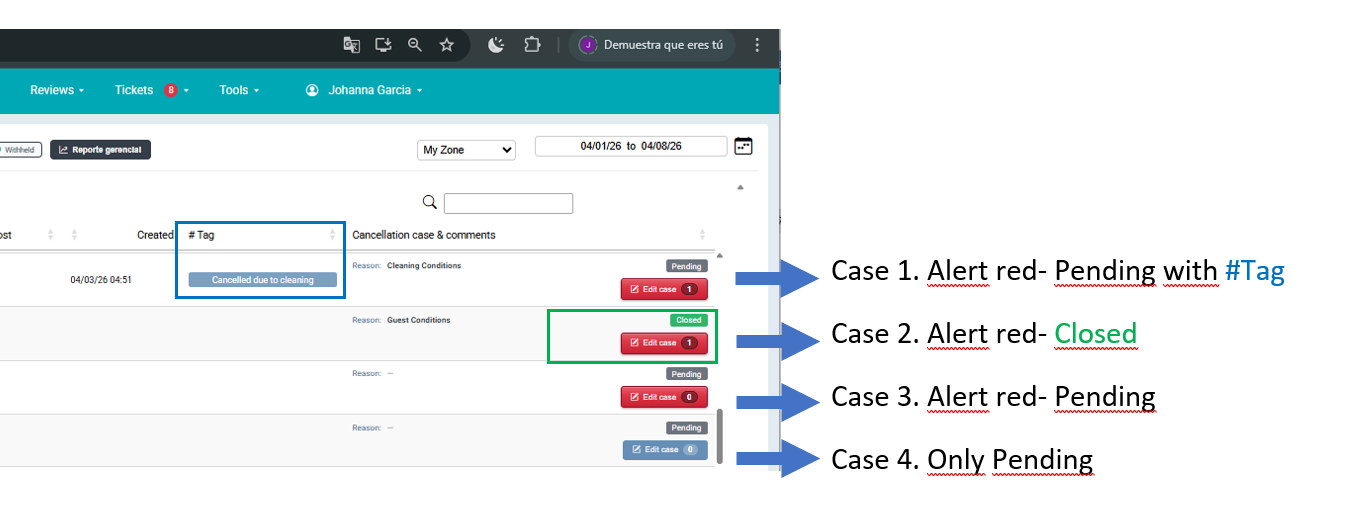
Task: Expand the My Zone dropdown
Action: (466, 150)
